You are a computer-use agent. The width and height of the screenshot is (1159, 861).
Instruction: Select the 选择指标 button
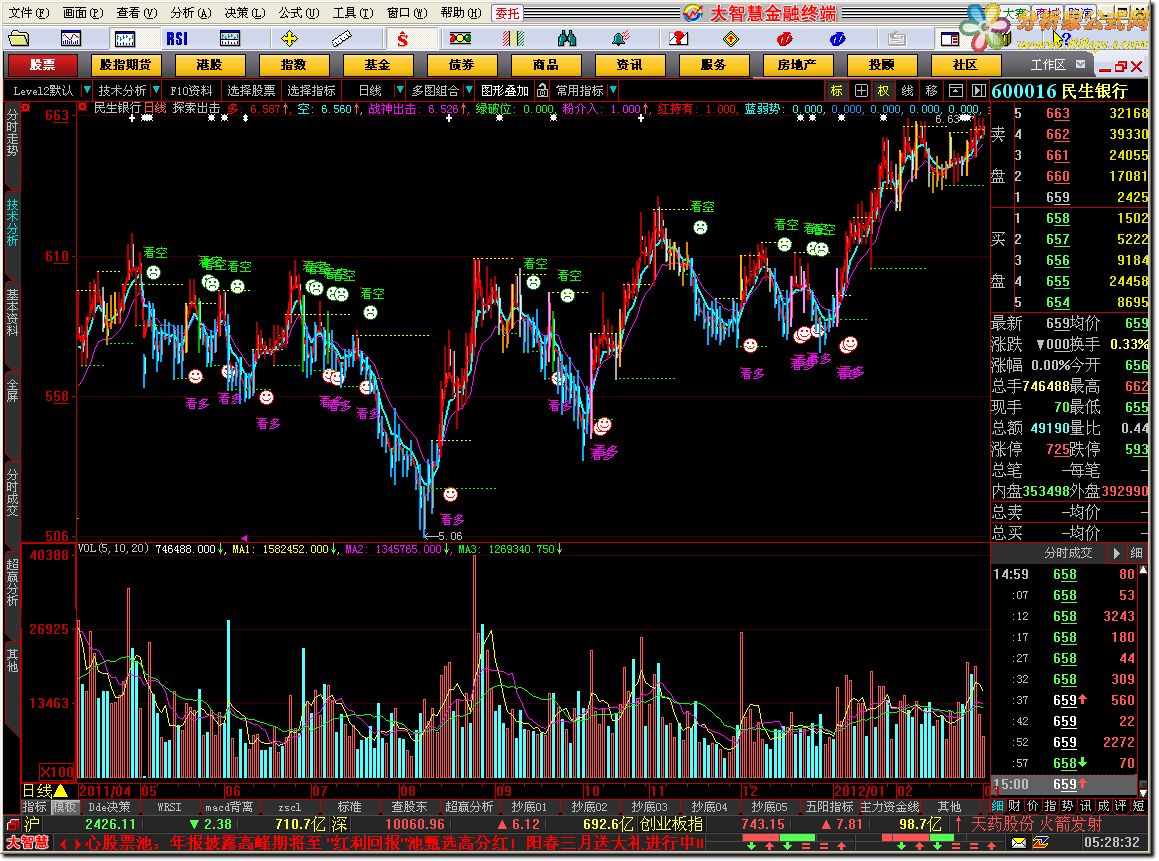311,90
